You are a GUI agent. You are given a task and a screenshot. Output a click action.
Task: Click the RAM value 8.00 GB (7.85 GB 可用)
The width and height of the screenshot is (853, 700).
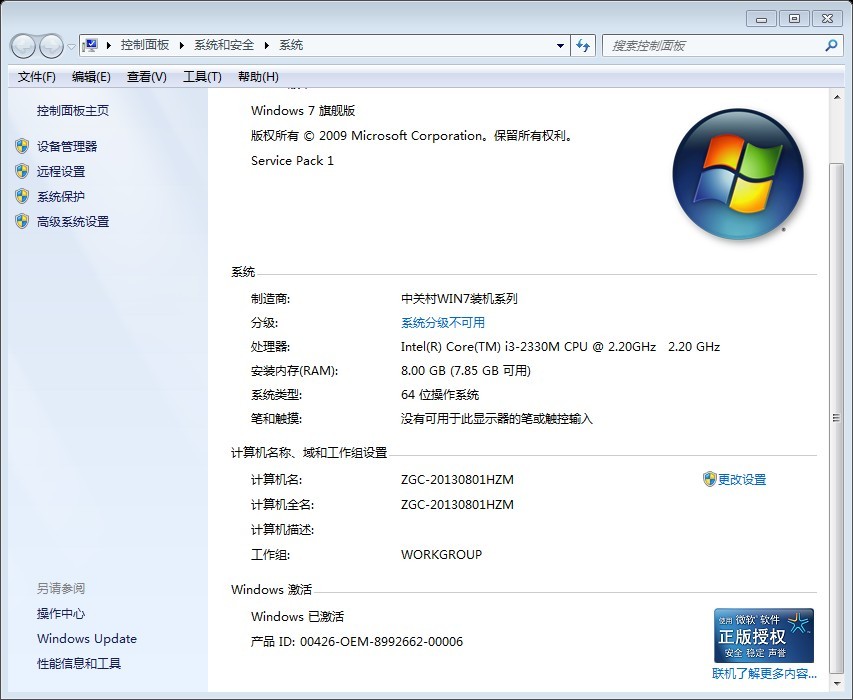tap(466, 370)
